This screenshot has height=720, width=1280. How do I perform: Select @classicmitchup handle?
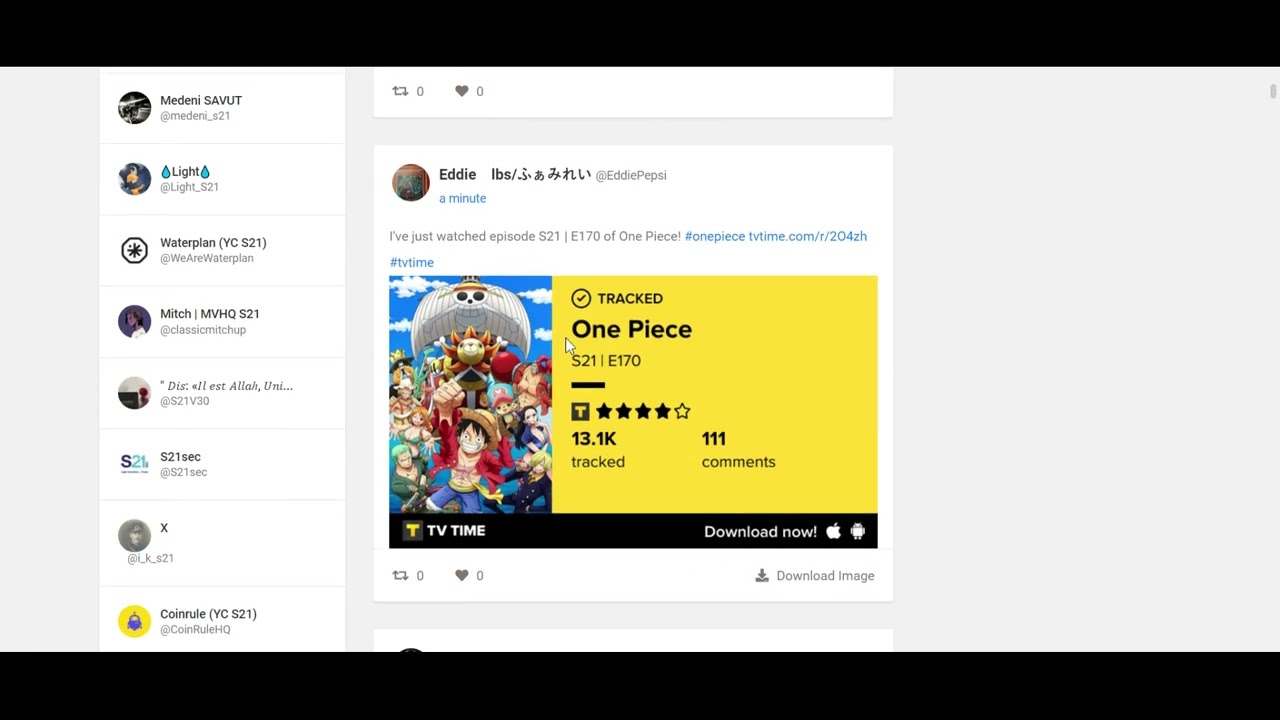[203, 330]
